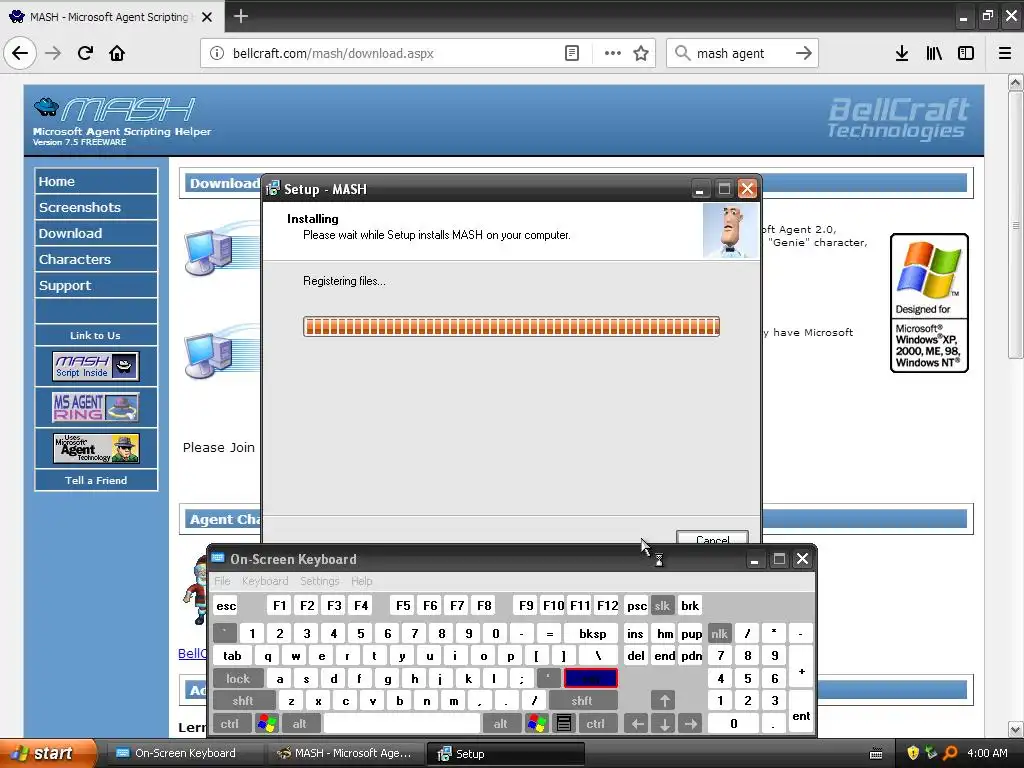
Task: Open page actions three-dot menu
Action: click(x=613, y=53)
